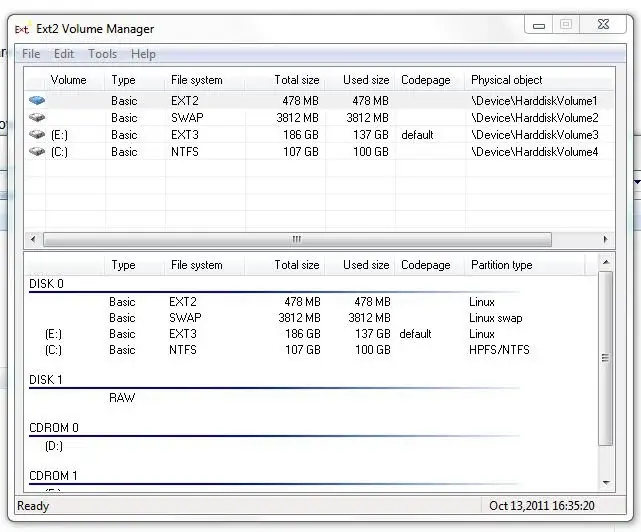The width and height of the screenshot is (641, 532).
Task: Click down arrow of lower pane scrollbar
Action: pos(606,483)
